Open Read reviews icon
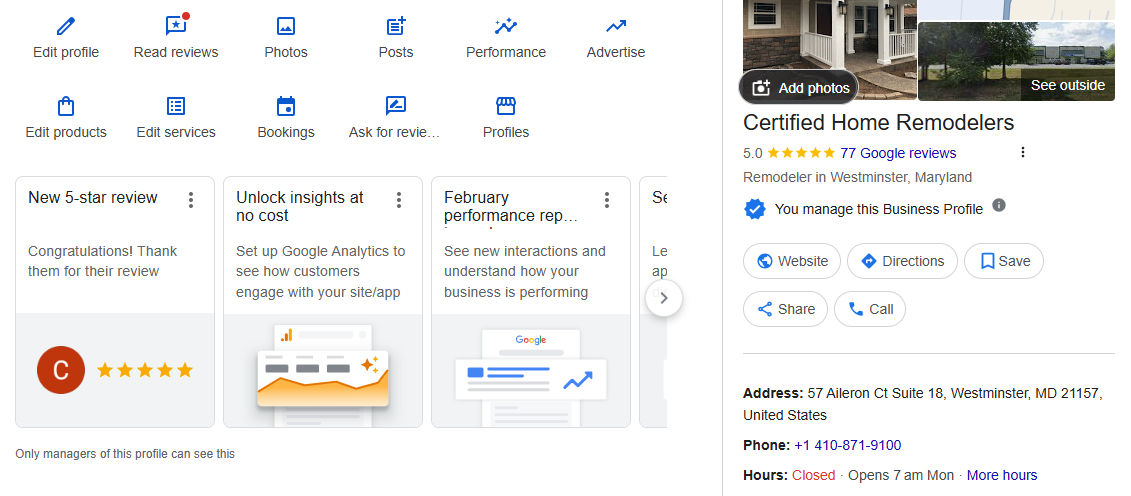The image size is (1131, 496). coord(176,25)
